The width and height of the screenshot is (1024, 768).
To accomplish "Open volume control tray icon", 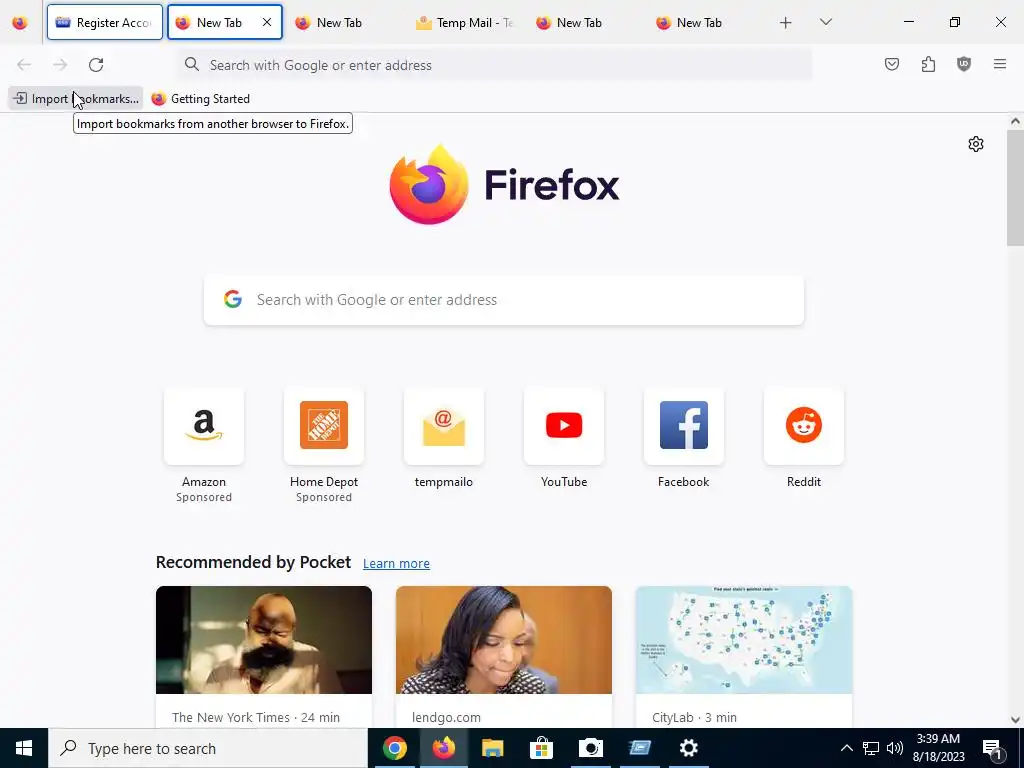I will click(895, 748).
